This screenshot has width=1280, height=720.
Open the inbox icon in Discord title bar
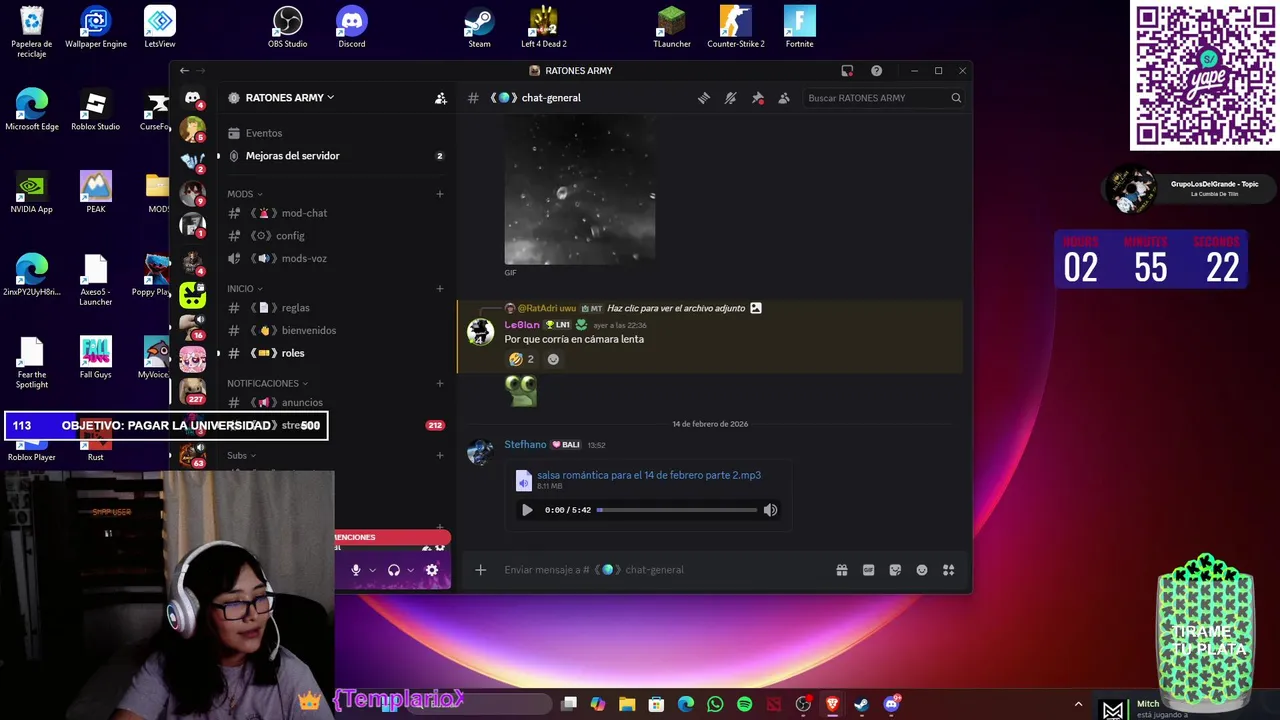click(x=847, y=71)
